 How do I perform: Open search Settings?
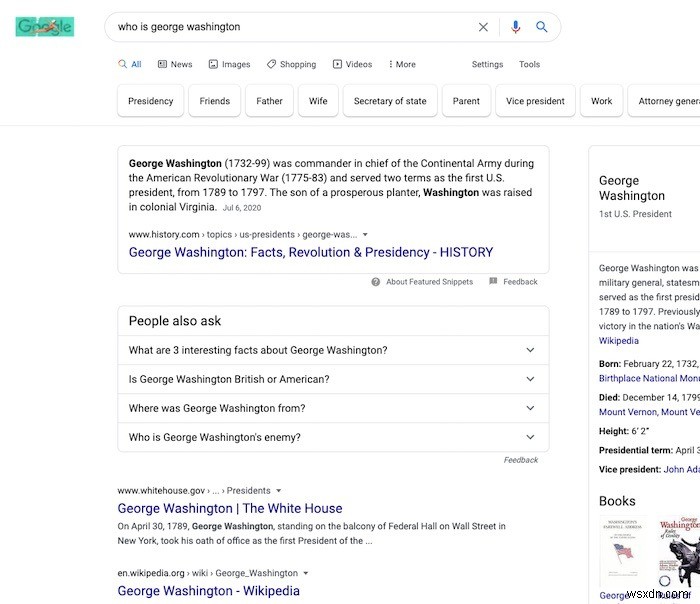pos(488,64)
